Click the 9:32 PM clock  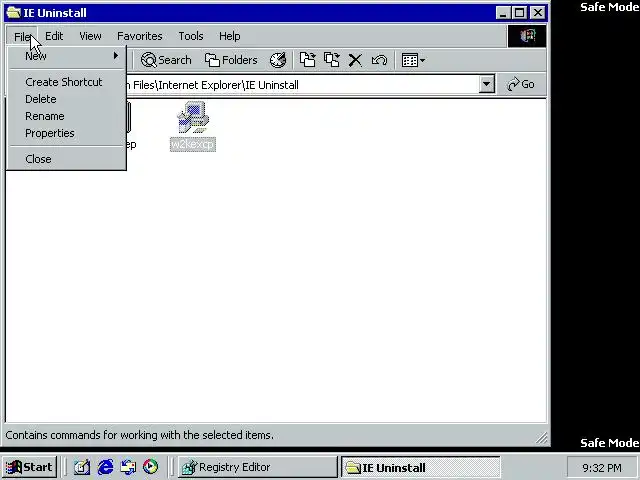pos(602,467)
